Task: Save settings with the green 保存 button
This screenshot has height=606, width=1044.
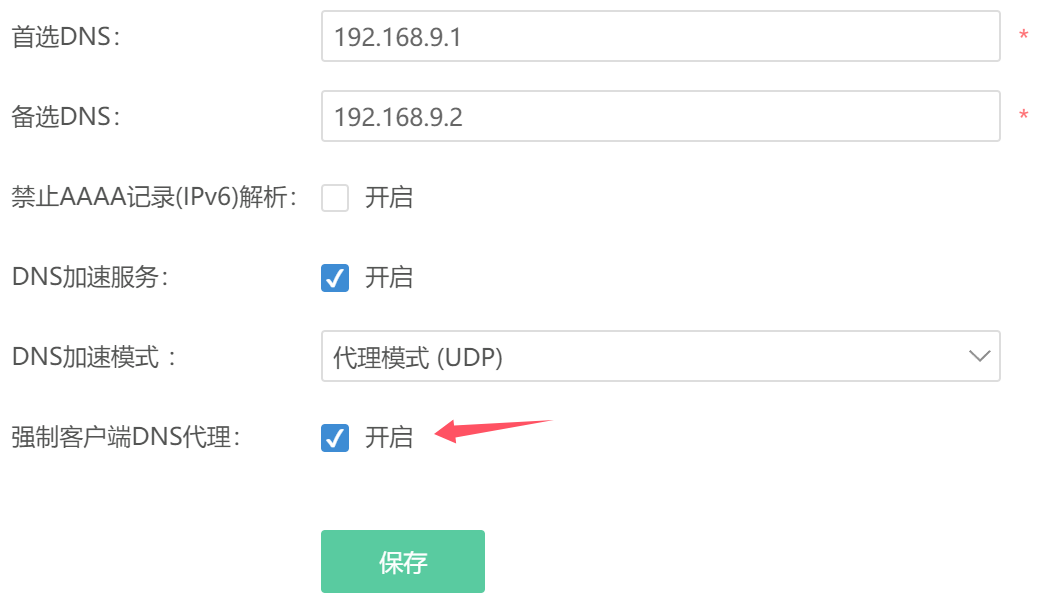Action: (x=403, y=561)
